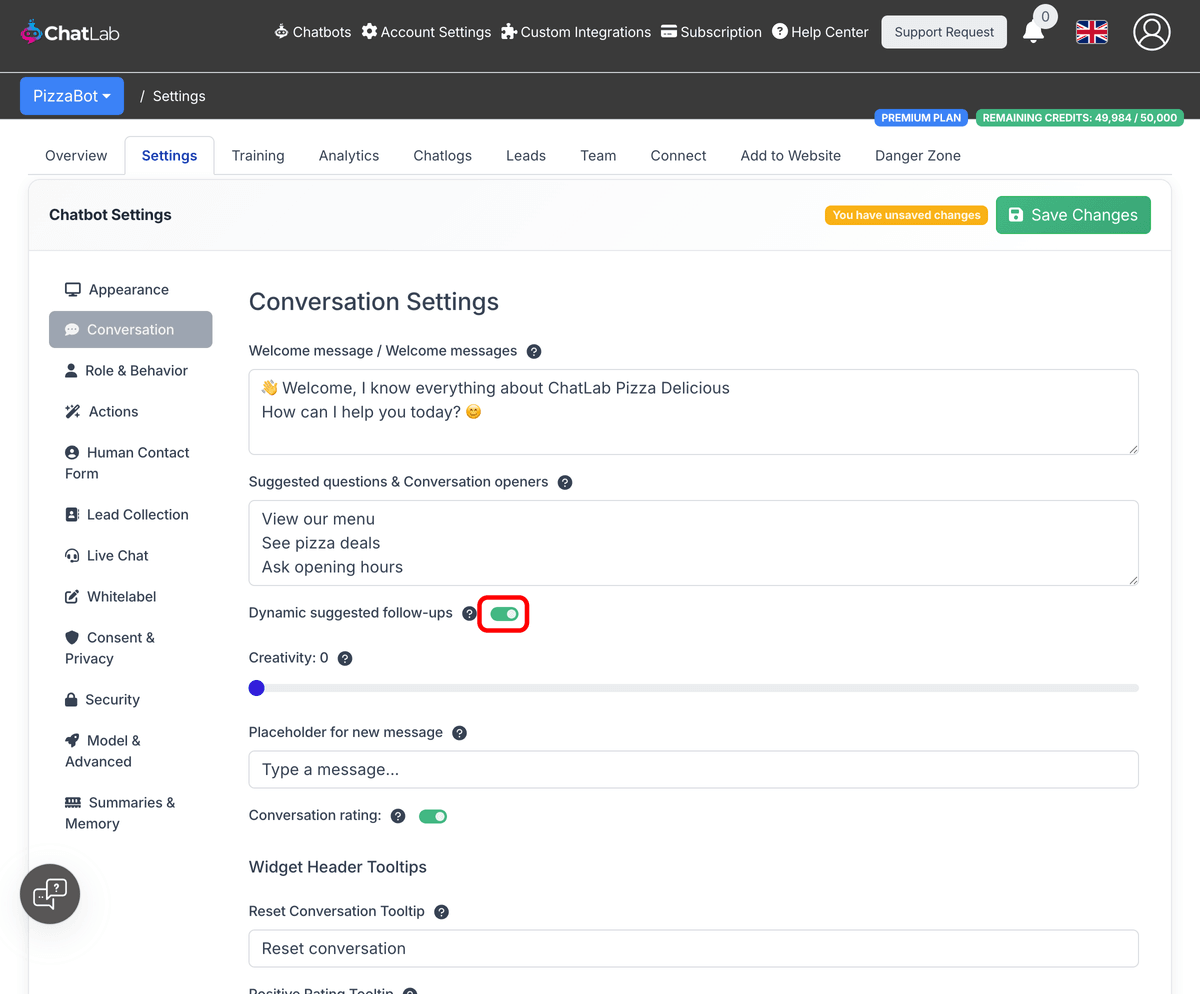Open a Support Request
Screen dimensions: 1200x994
pyautogui.click(x=943, y=31)
